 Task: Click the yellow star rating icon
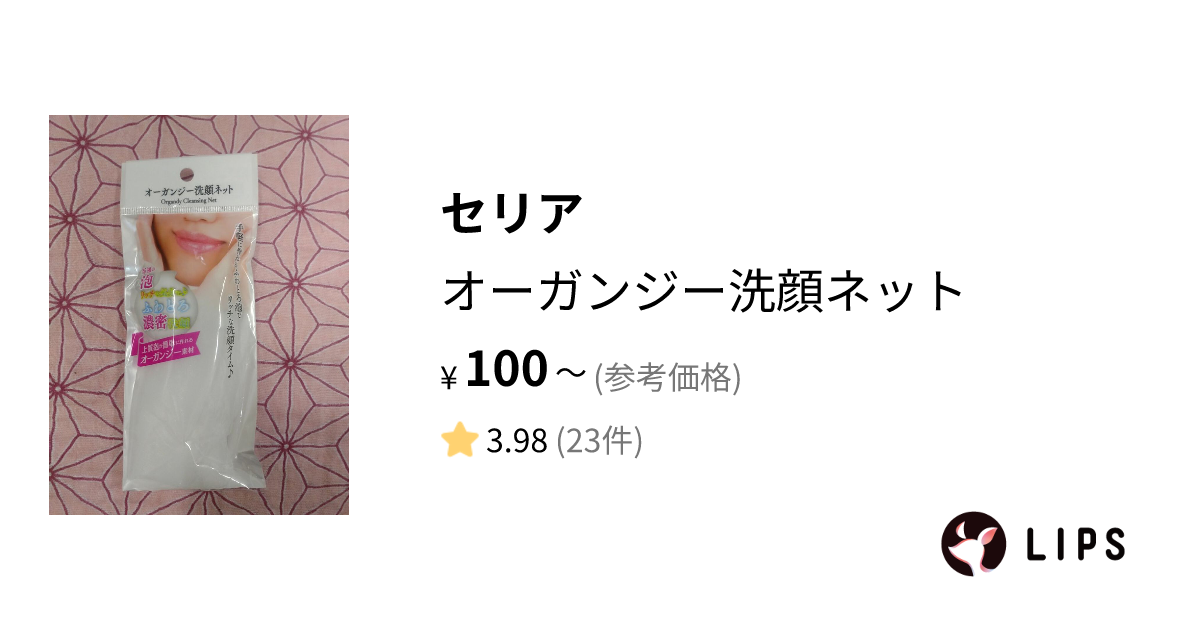[459, 440]
